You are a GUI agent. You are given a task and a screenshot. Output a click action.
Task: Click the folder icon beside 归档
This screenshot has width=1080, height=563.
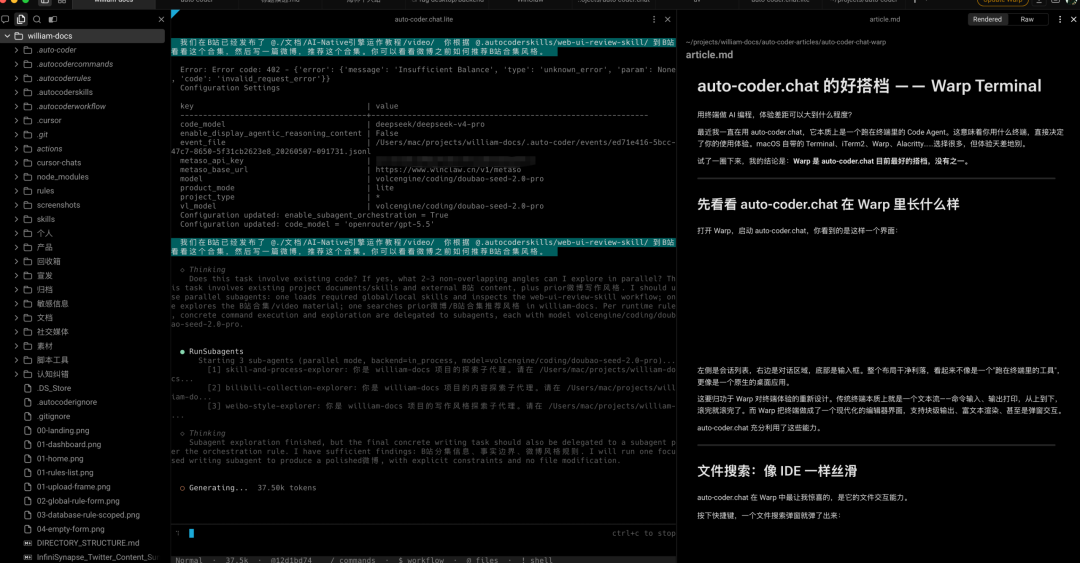[28, 290]
